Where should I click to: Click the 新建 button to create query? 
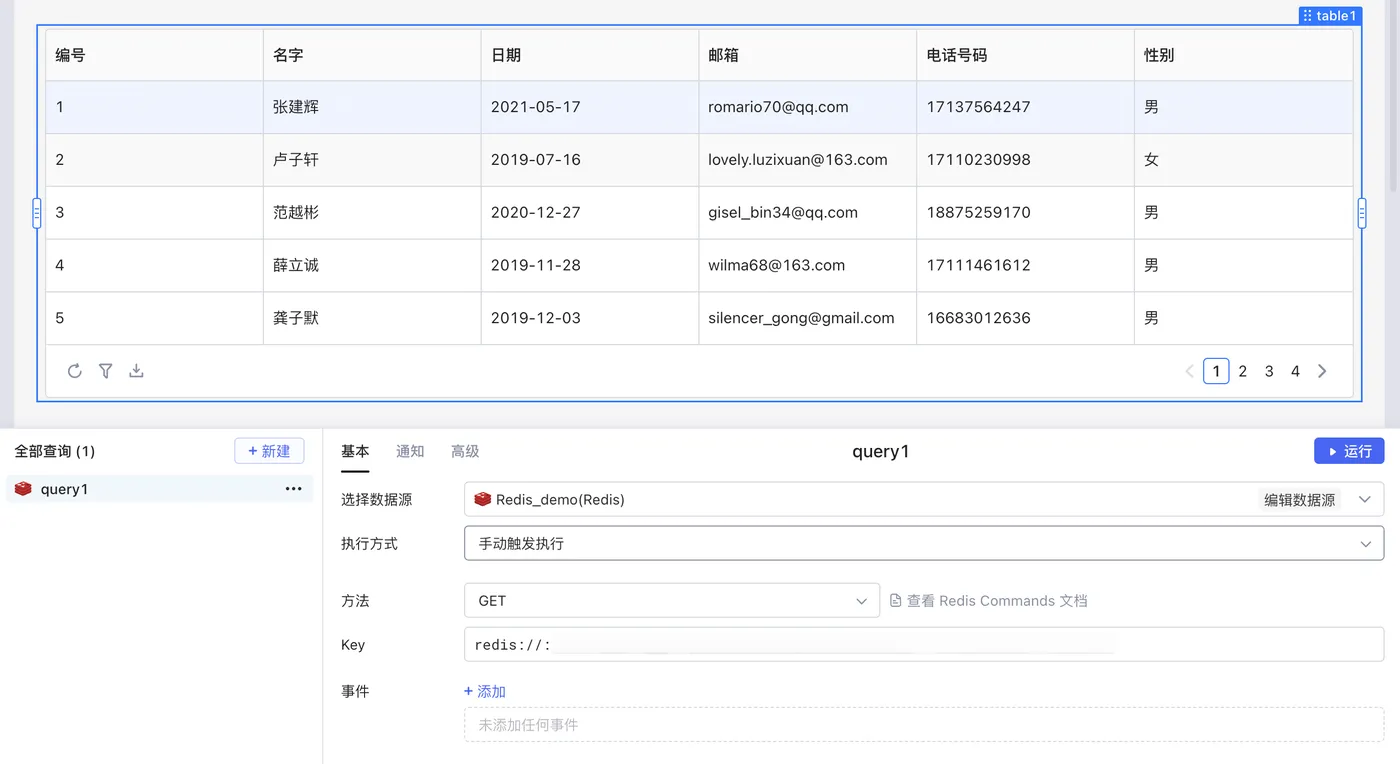click(269, 451)
